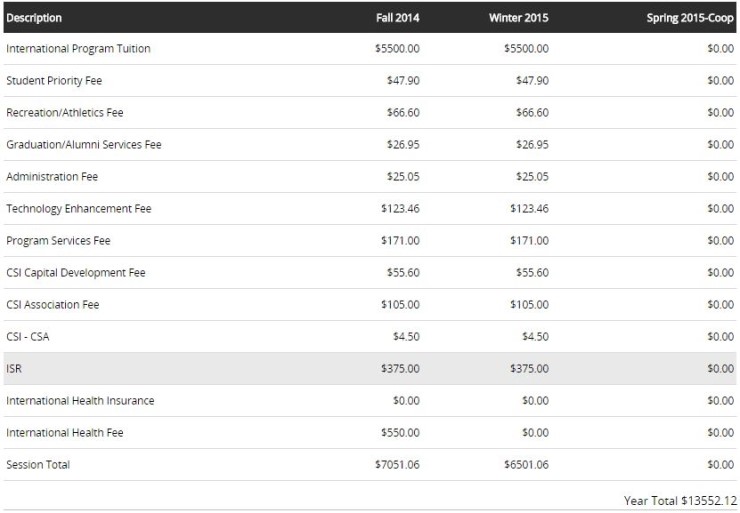Click Fall 2014 ISR value $375.00

coord(400,369)
